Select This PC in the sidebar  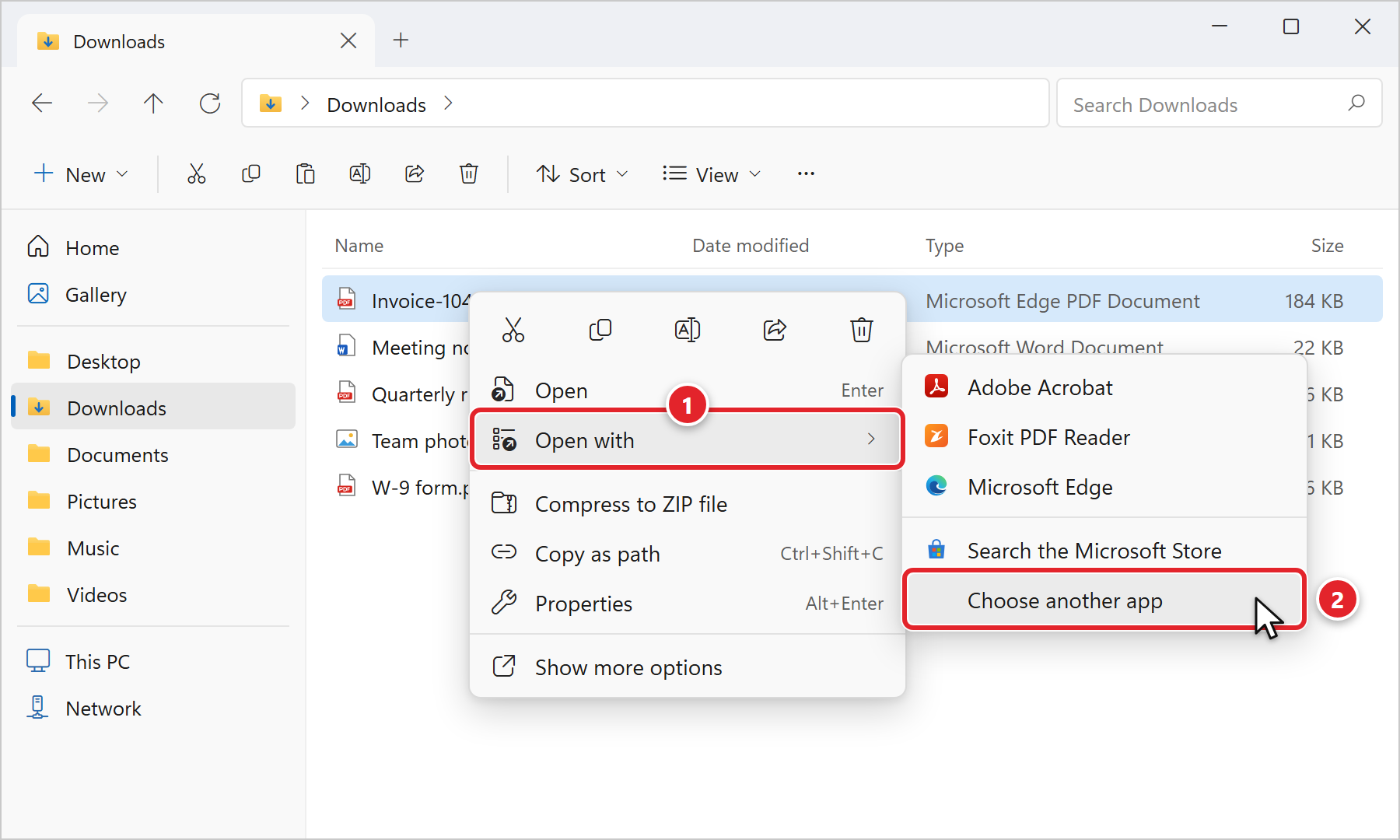pos(153,661)
